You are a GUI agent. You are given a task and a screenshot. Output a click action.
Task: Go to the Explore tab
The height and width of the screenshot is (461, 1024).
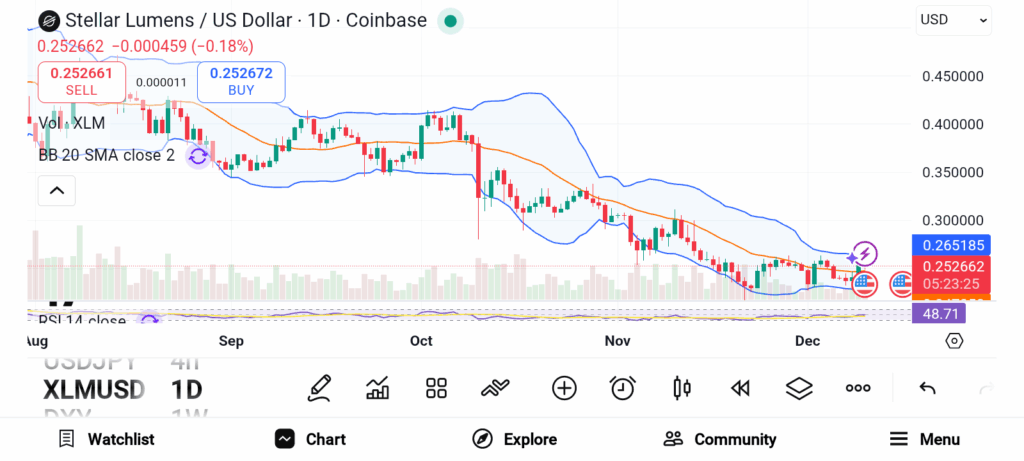point(514,439)
